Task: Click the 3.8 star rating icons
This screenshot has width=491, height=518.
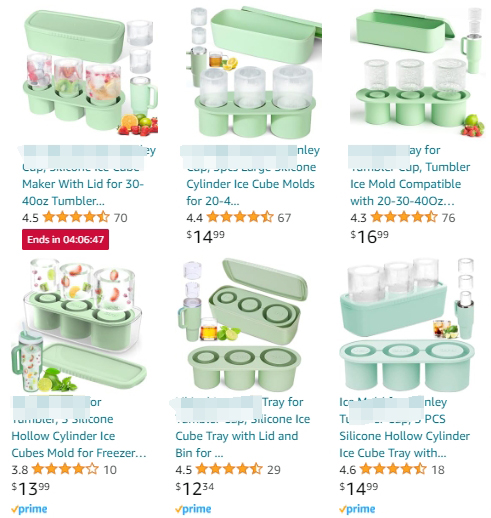Action: [x=65, y=469]
